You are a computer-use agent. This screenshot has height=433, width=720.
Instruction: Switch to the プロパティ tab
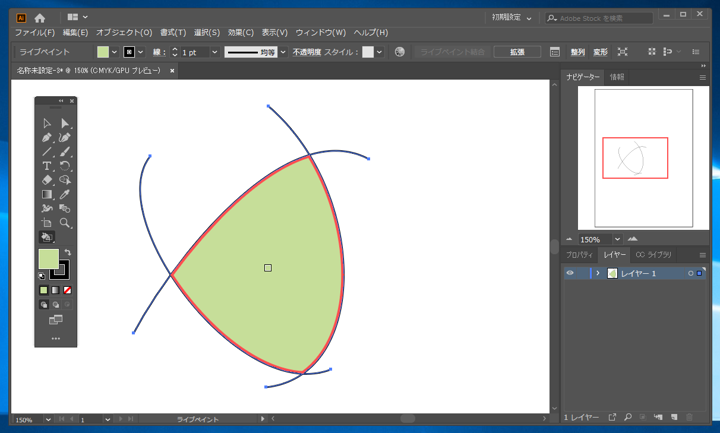point(579,255)
